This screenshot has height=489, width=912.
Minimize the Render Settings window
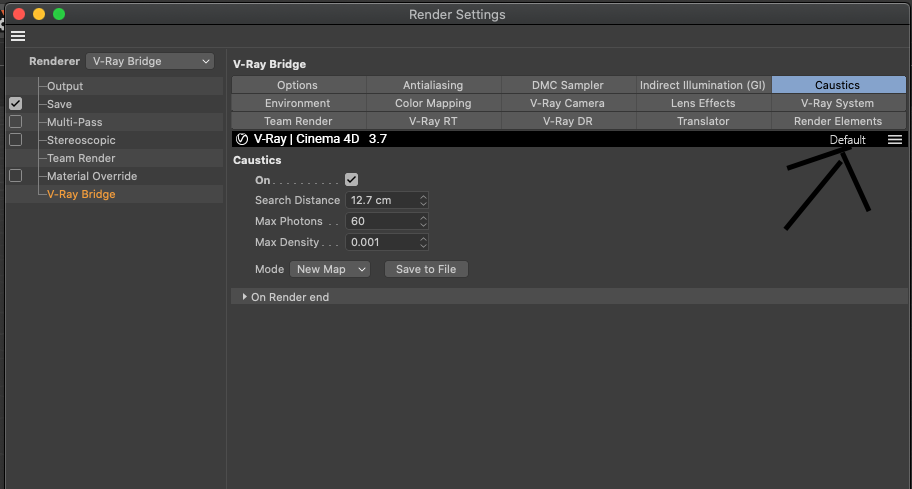pyautogui.click(x=39, y=14)
